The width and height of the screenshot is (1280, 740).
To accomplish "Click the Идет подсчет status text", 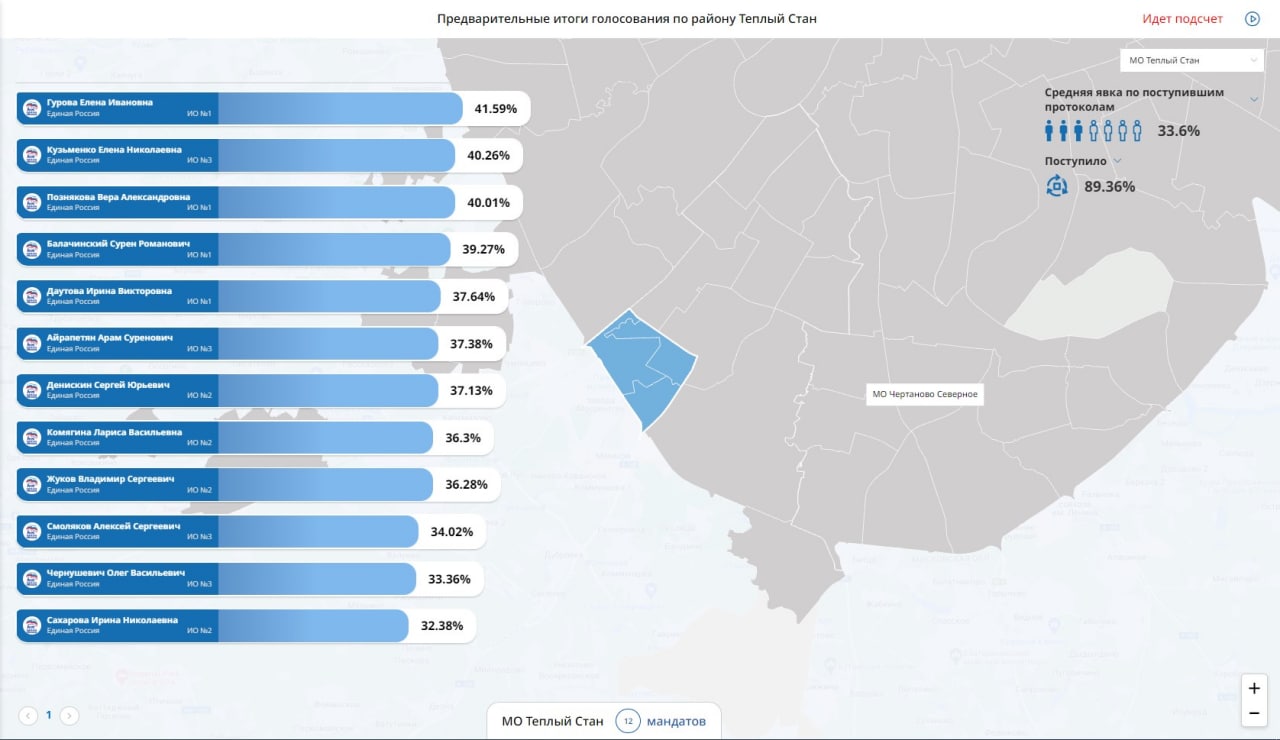I will click(1182, 19).
